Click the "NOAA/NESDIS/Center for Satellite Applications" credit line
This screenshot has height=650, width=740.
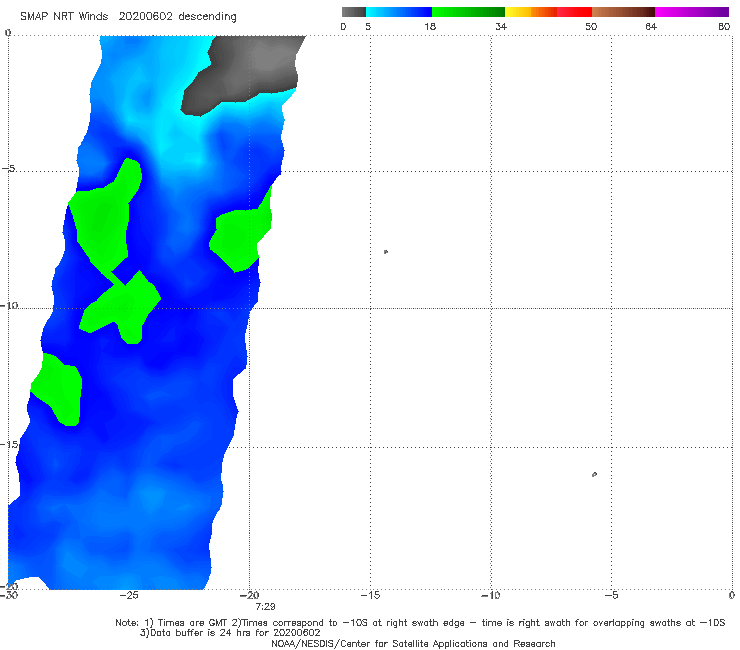pyautogui.click(x=413, y=644)
